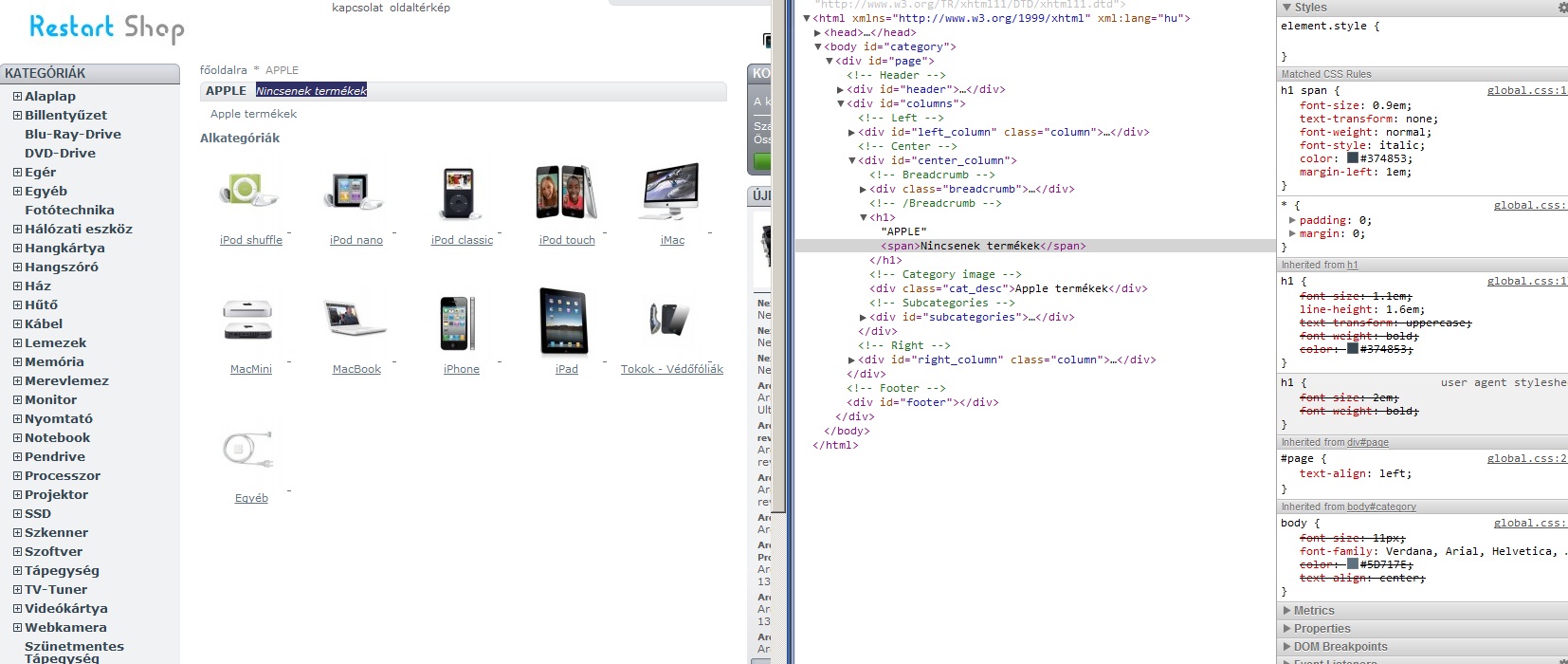Expand the Monitor category plus icon
Image resolution: width=1568 pixels, height=664 pixels.
point(17,399)
